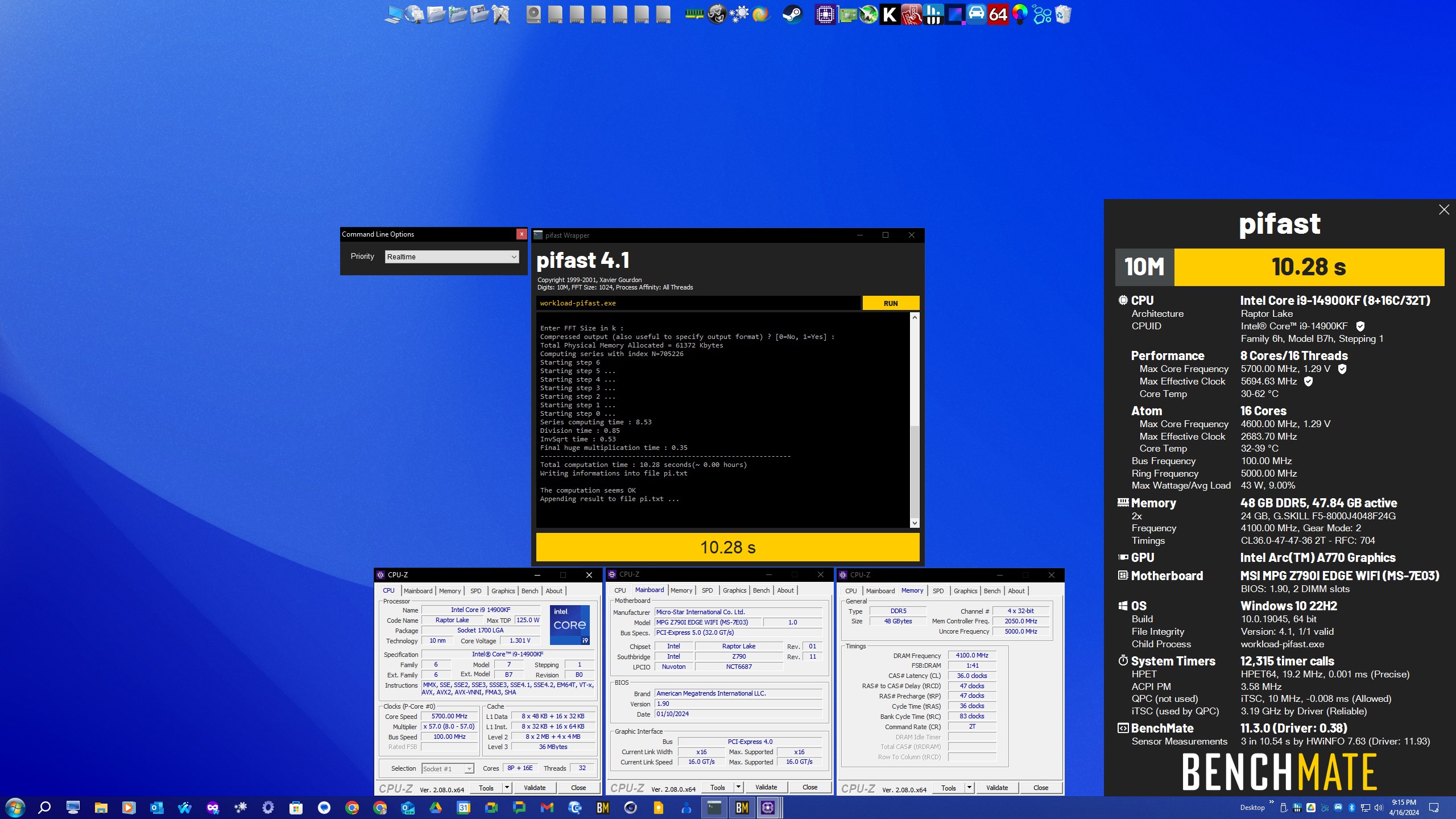The image size is (1456, 819).
Task: Switch to Graphics tab in middle CPU-Z window
Action: [x=734, y=591]
